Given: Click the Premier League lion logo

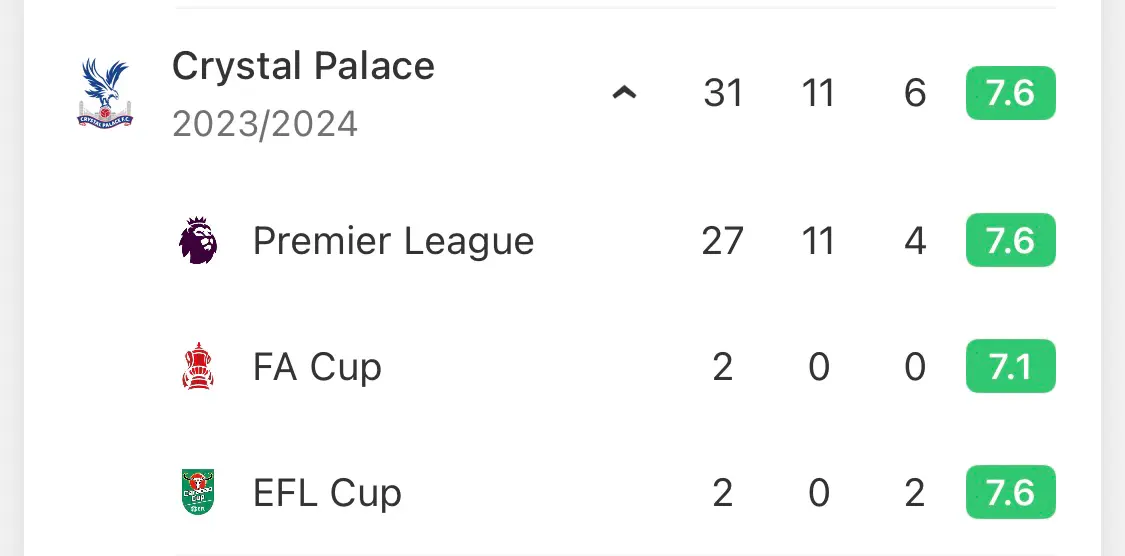Looking at the screenshot, I should coord(197,240).
